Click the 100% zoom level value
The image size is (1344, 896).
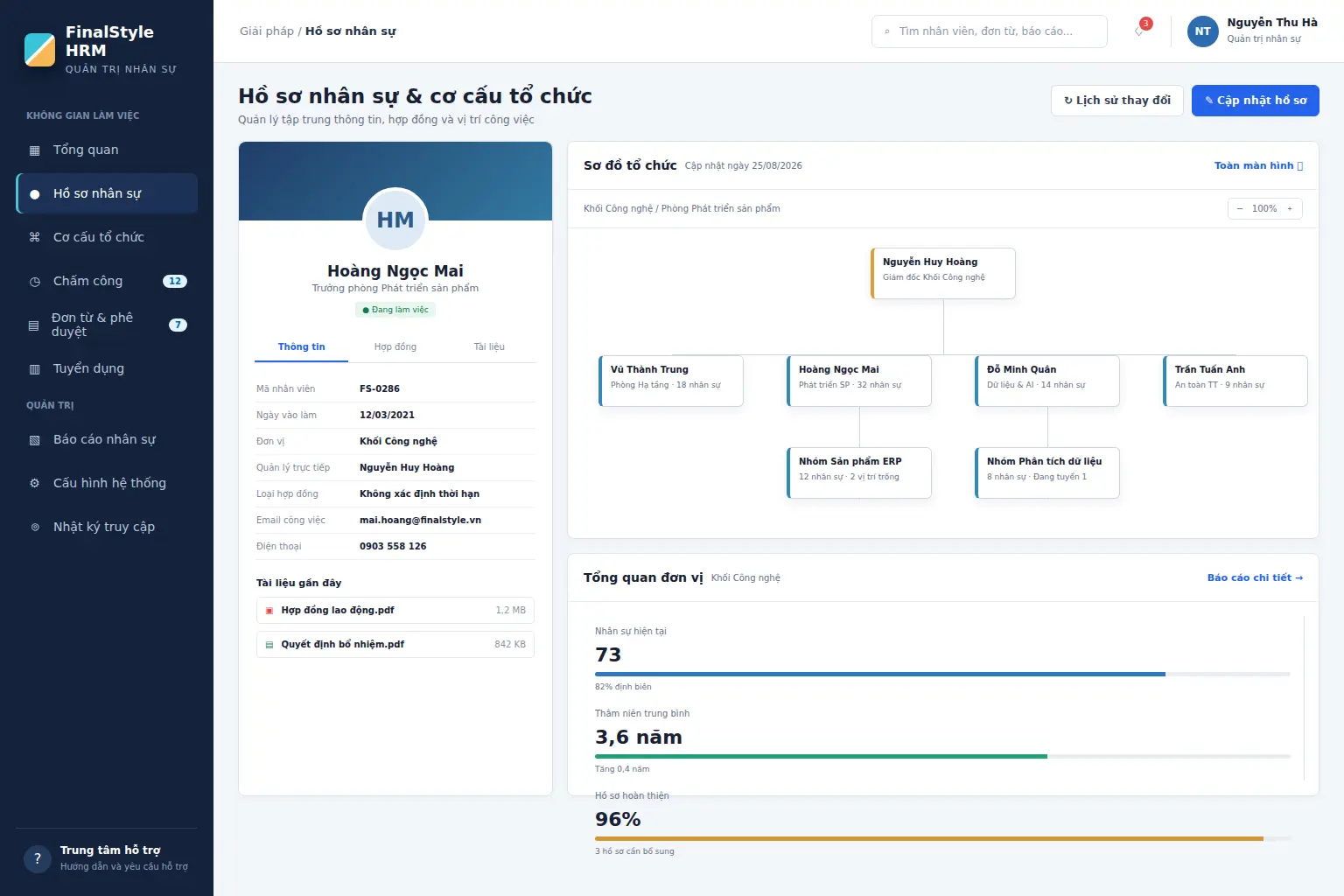tap(1264, 209)
